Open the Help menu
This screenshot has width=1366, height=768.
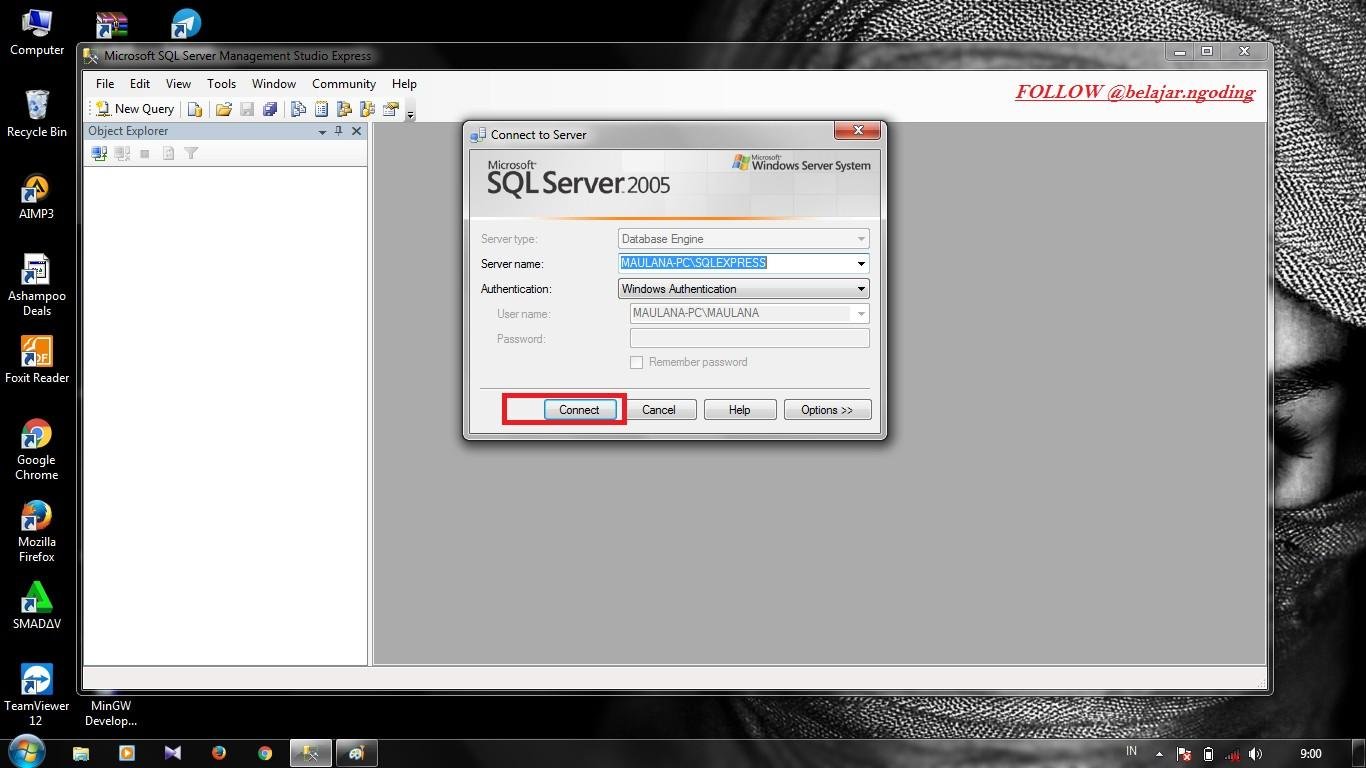tap(404, 84)
